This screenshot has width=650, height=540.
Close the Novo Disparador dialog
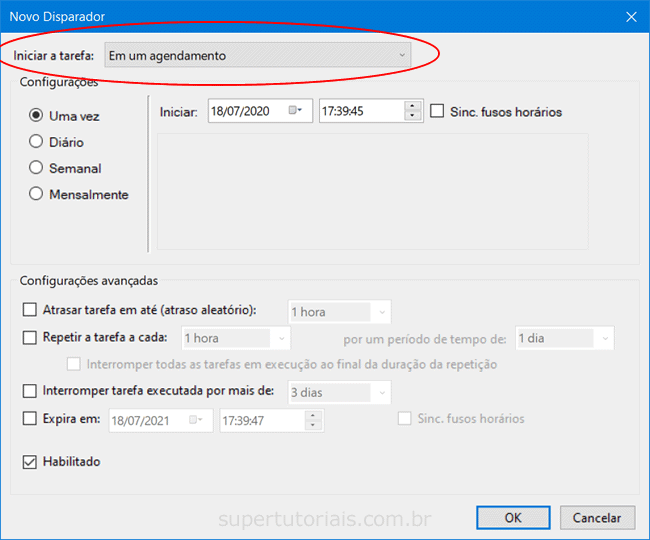630,17
